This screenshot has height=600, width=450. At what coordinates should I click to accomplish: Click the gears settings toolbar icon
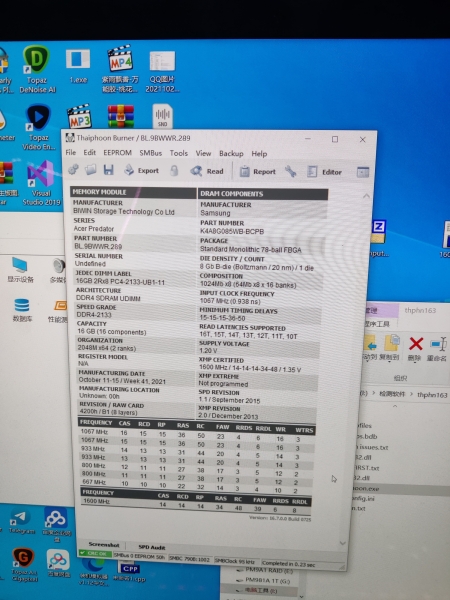[73, 170]
